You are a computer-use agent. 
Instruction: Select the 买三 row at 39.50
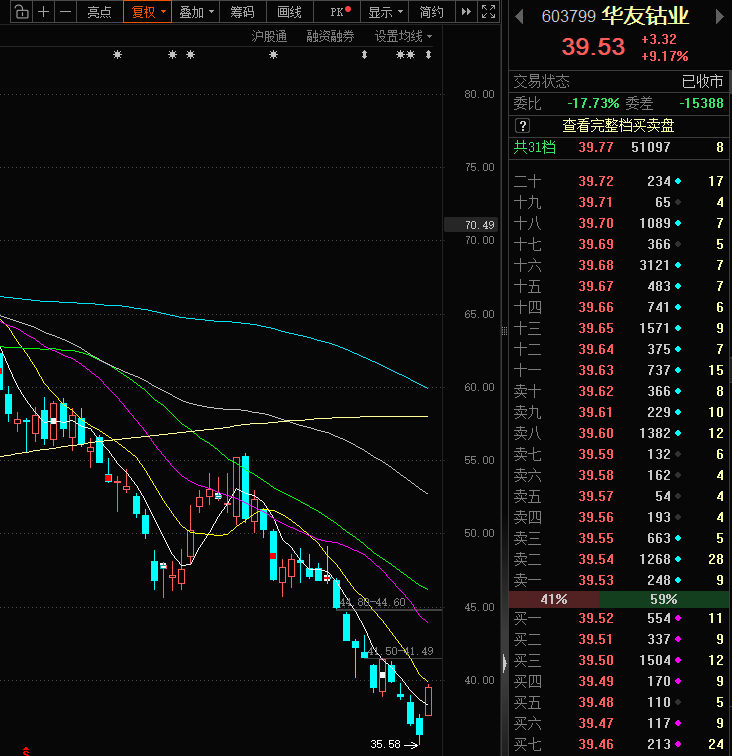pos(619,660)
